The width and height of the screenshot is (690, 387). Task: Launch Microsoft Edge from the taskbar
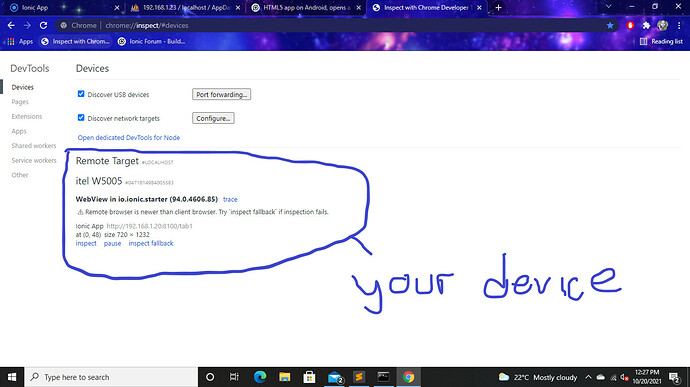point(260,377)
